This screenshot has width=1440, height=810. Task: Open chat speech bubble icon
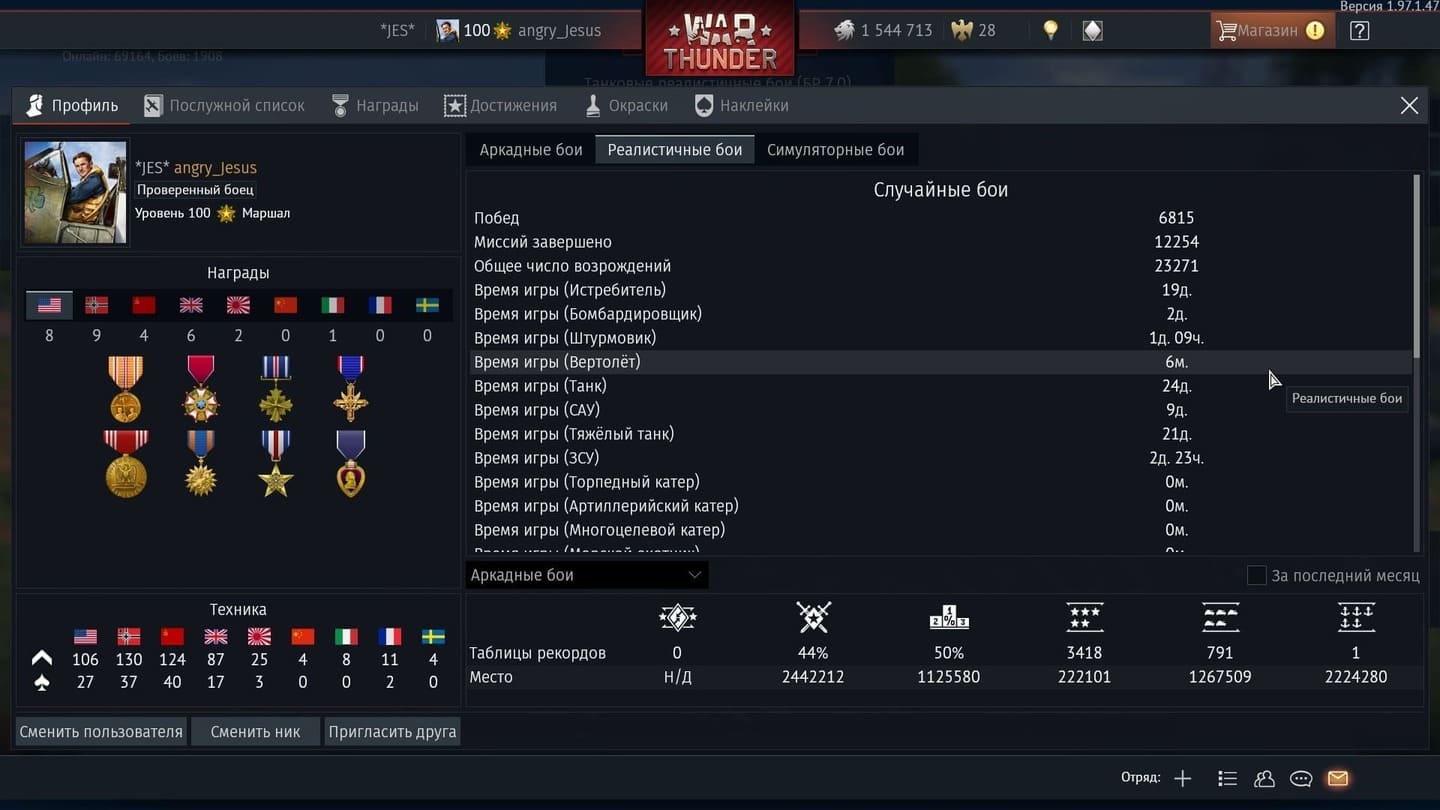[x=1301, y=778]
